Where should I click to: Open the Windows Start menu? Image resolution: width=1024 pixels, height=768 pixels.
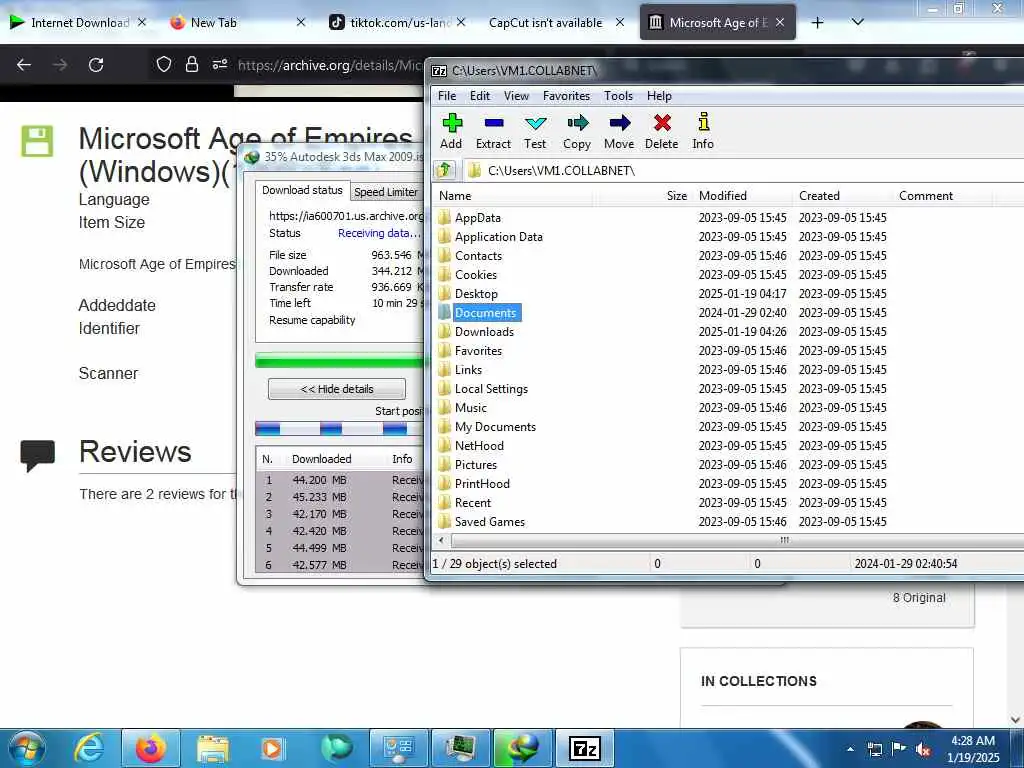(27, 748)
